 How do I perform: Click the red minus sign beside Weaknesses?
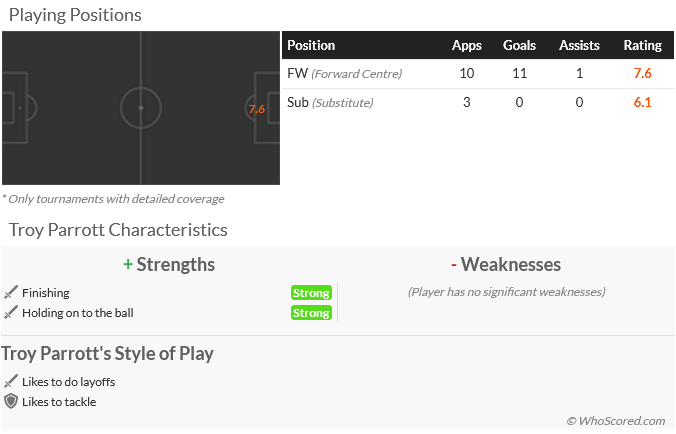(x=454, y=265)
